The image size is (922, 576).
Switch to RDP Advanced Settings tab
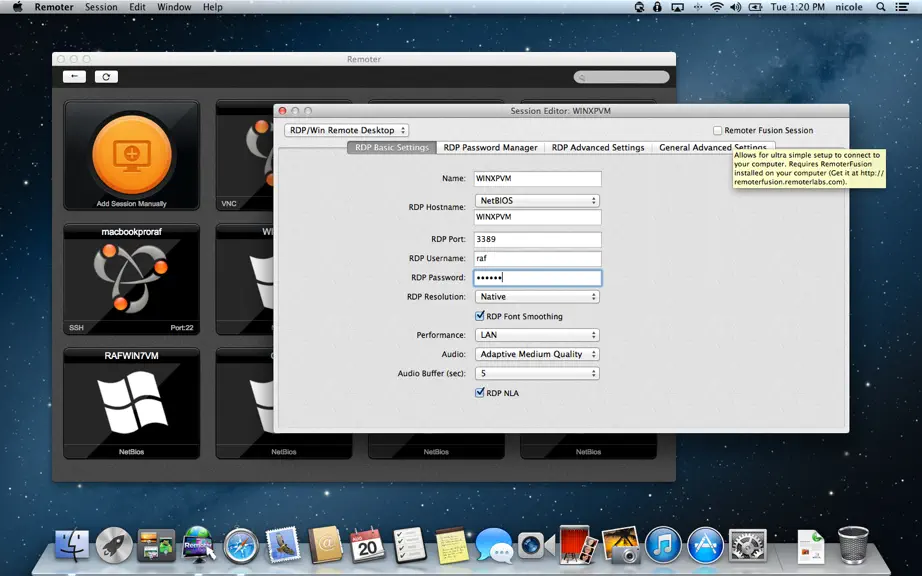tap(598, 148)
